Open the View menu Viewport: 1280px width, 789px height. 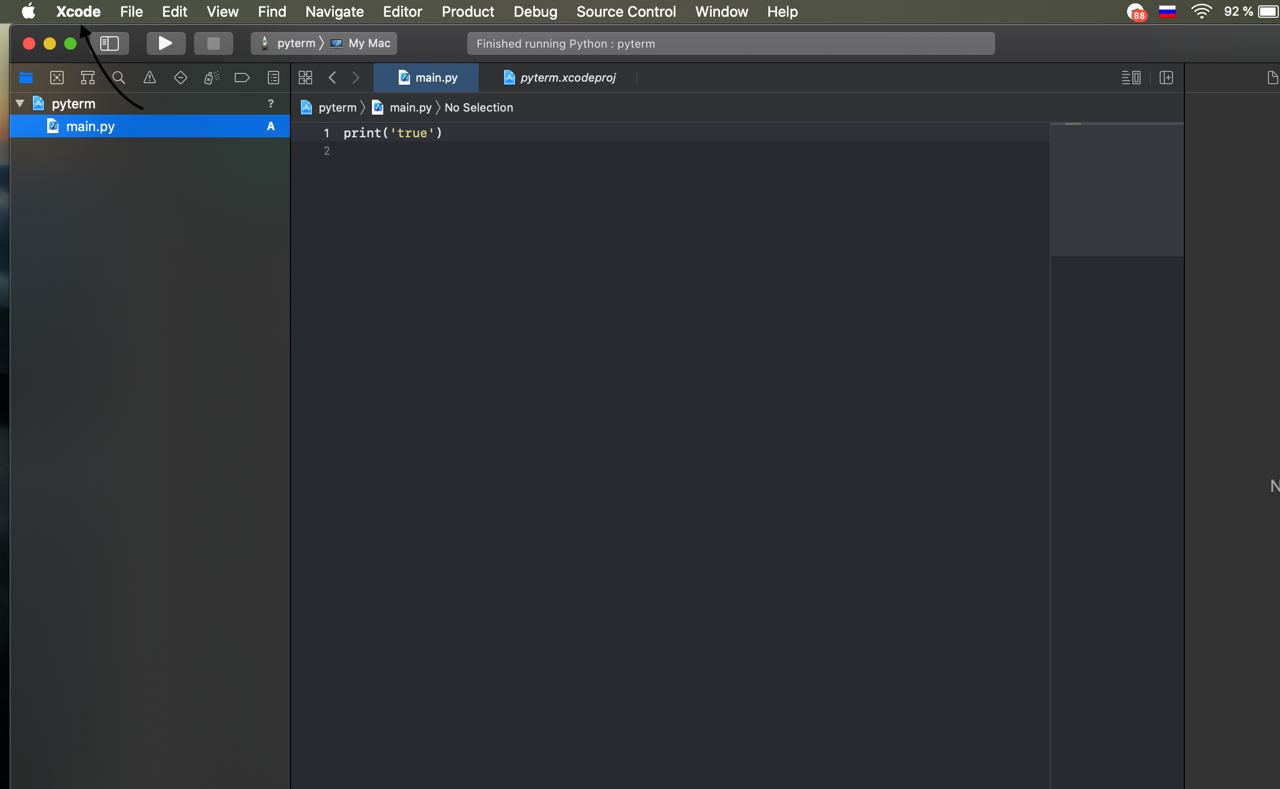pos(222,11)
